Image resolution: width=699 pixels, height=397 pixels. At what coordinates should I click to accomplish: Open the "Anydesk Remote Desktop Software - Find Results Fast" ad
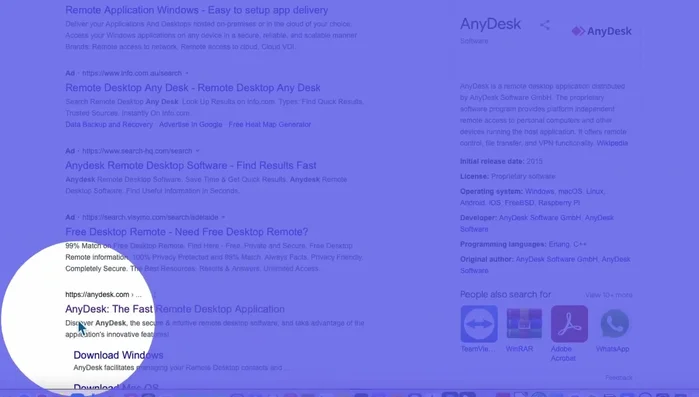(191, 165)
